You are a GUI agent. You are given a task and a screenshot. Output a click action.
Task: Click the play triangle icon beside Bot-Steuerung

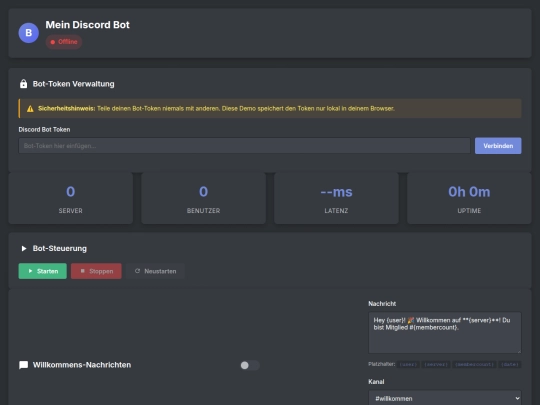click(x=24, y=248)
